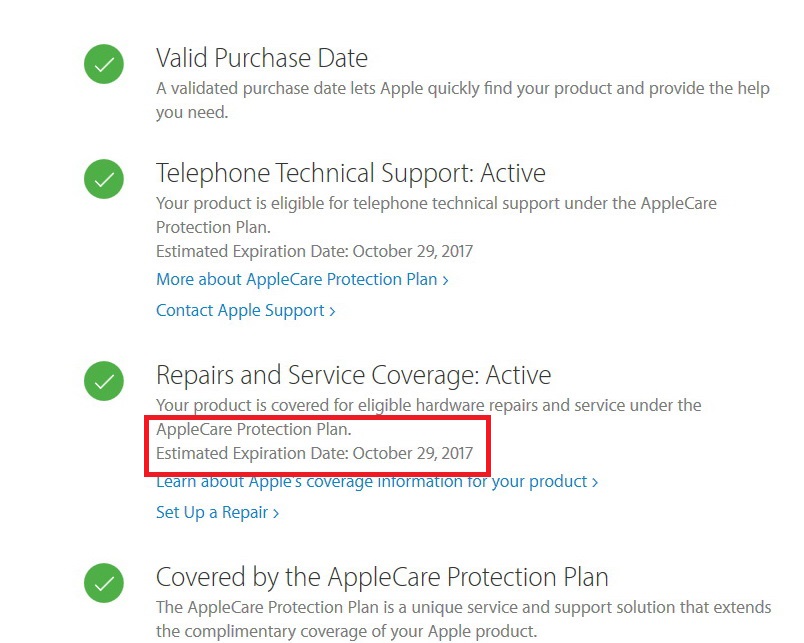Open the More about AppleCare Protection Plan link
804x643 pixels.
coord(301,280)
